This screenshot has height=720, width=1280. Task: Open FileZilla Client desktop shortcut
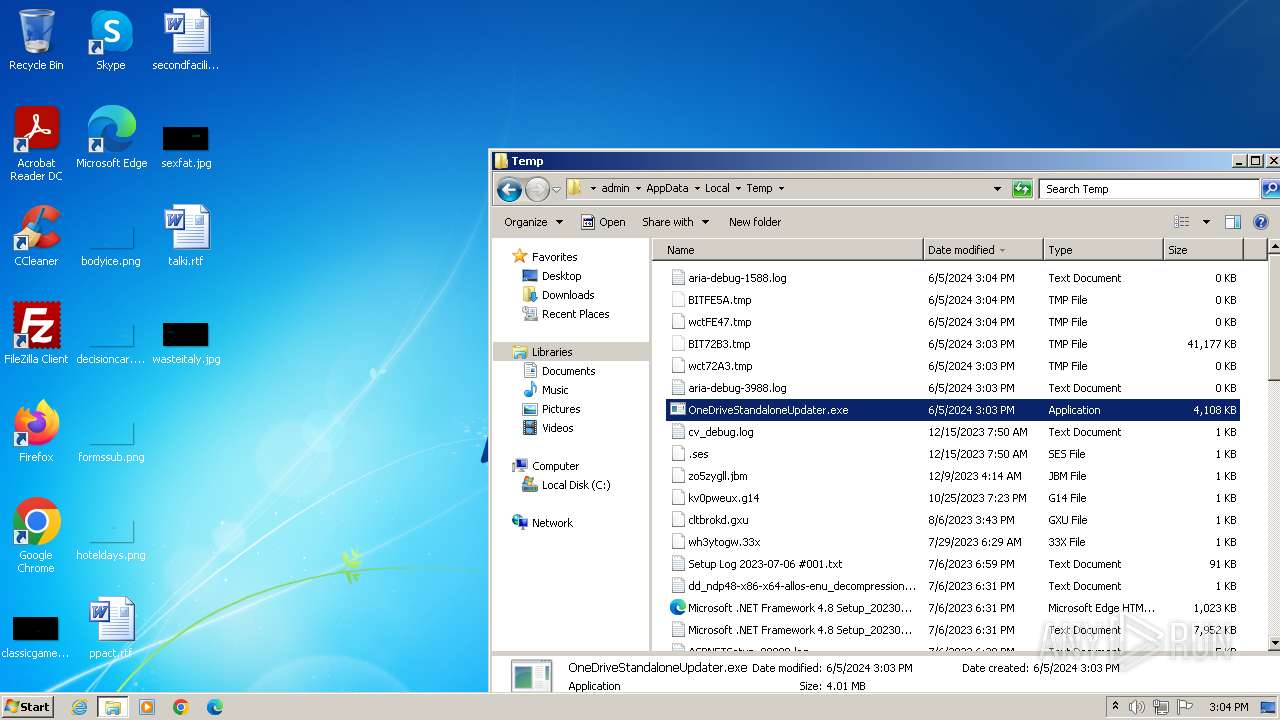36,334
